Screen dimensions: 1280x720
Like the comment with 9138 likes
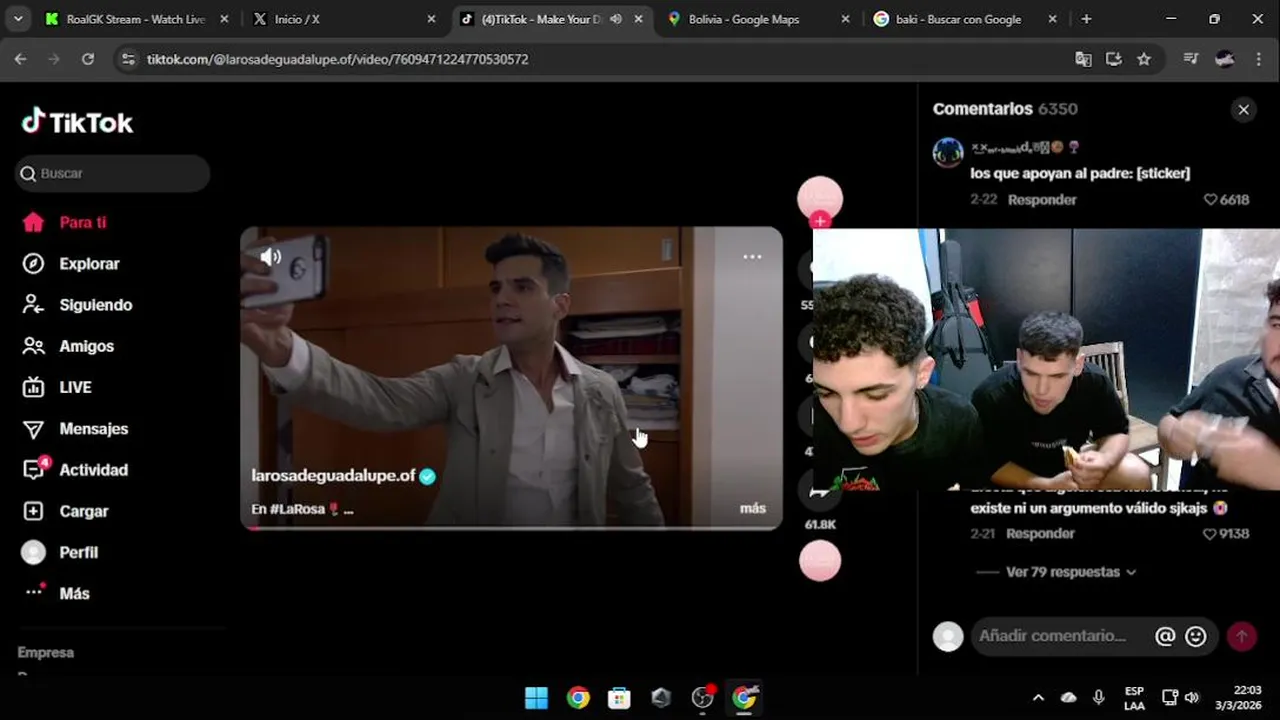click(x=1209, y=533)
